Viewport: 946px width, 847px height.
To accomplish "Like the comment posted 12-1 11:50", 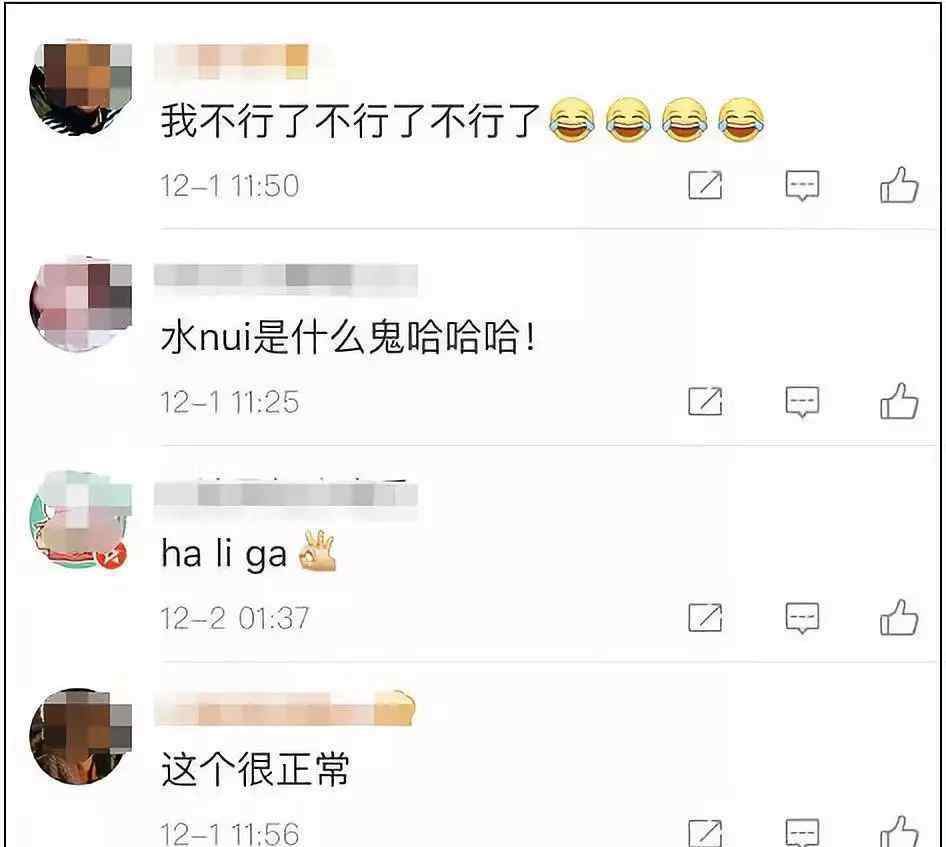I will coord(899,185).
